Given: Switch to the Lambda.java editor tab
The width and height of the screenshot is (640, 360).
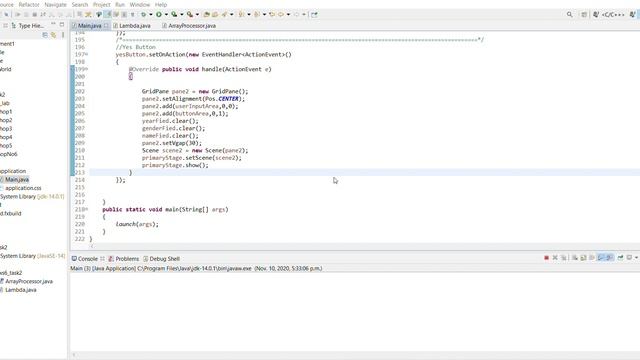Looking at the screenshot, I should 131,25.
